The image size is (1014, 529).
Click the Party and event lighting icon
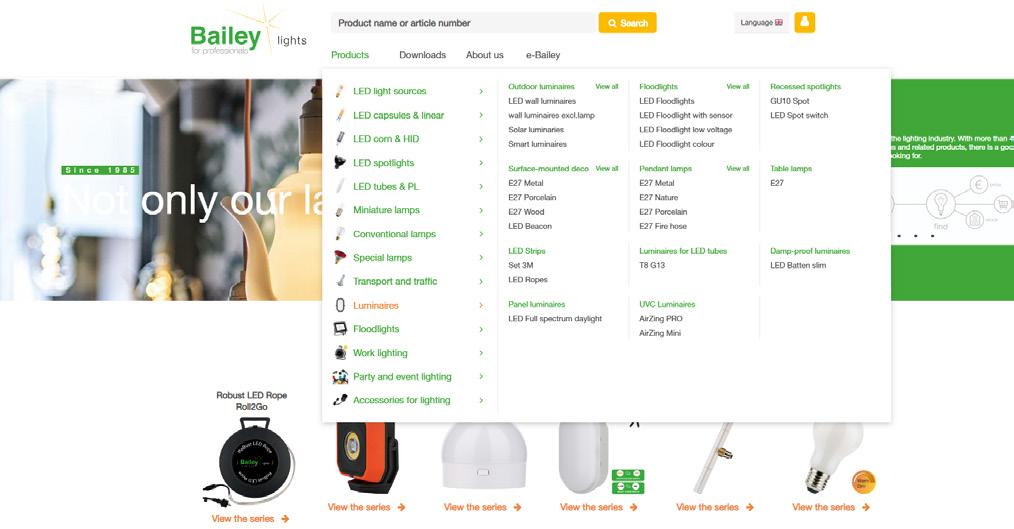(340, 376)
